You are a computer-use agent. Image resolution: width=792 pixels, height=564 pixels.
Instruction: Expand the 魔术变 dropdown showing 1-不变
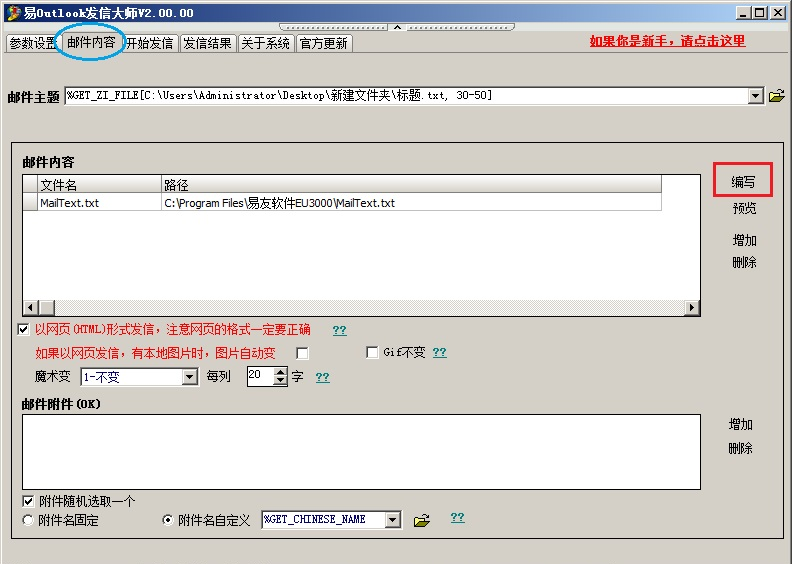pyautogui.click(x=190, y=377)
